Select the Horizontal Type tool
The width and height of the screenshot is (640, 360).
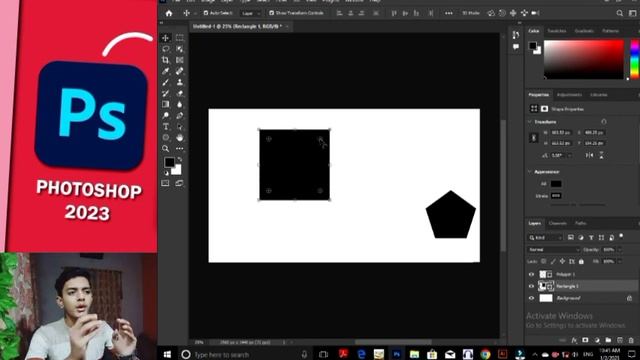[x=165, y=127]
